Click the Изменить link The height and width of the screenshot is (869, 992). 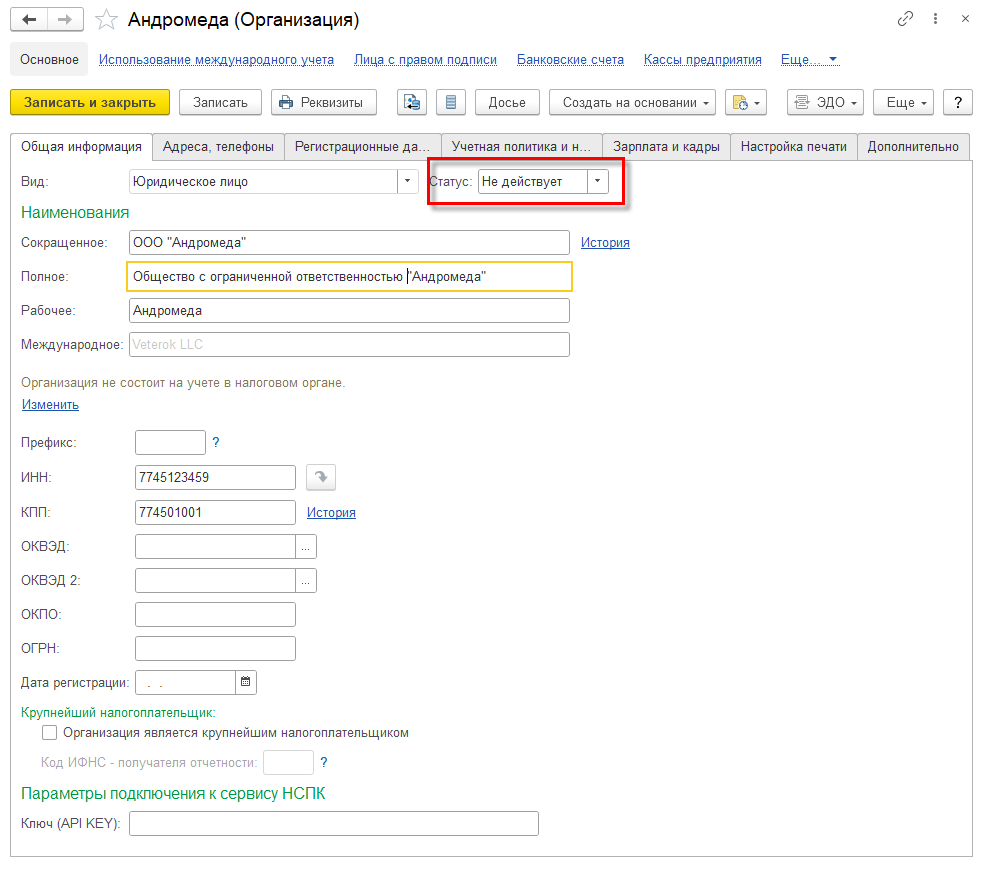click(50, 405)
